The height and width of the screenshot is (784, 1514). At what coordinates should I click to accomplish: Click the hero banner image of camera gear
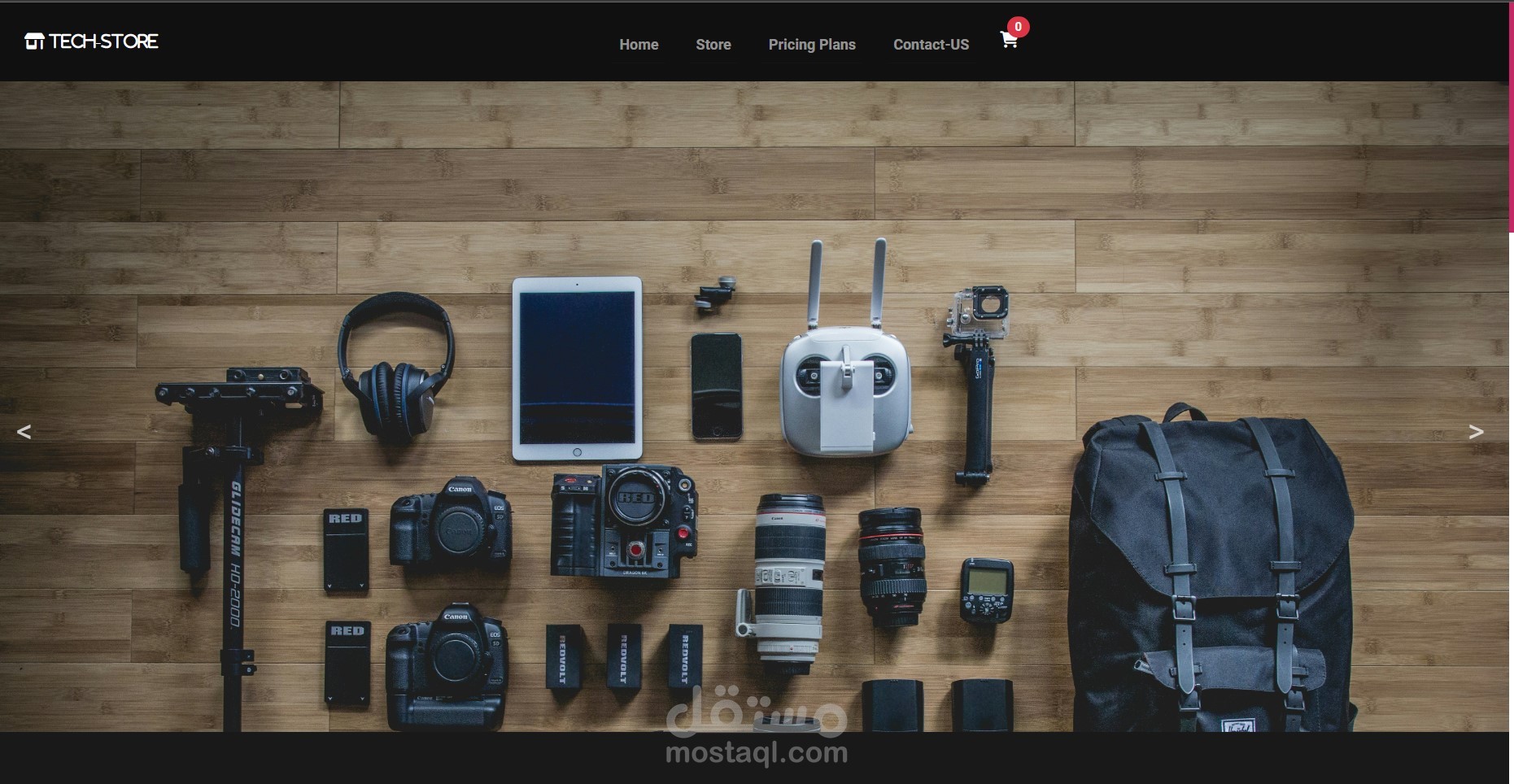(757, 431)
